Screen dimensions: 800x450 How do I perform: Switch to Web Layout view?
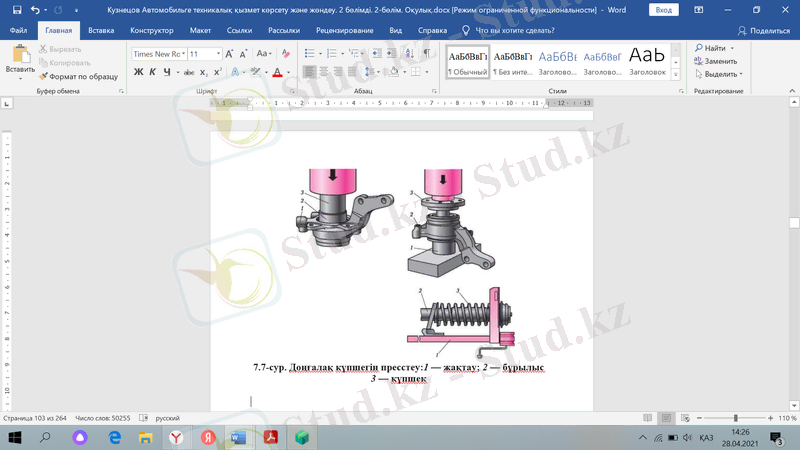click(685, 418)
